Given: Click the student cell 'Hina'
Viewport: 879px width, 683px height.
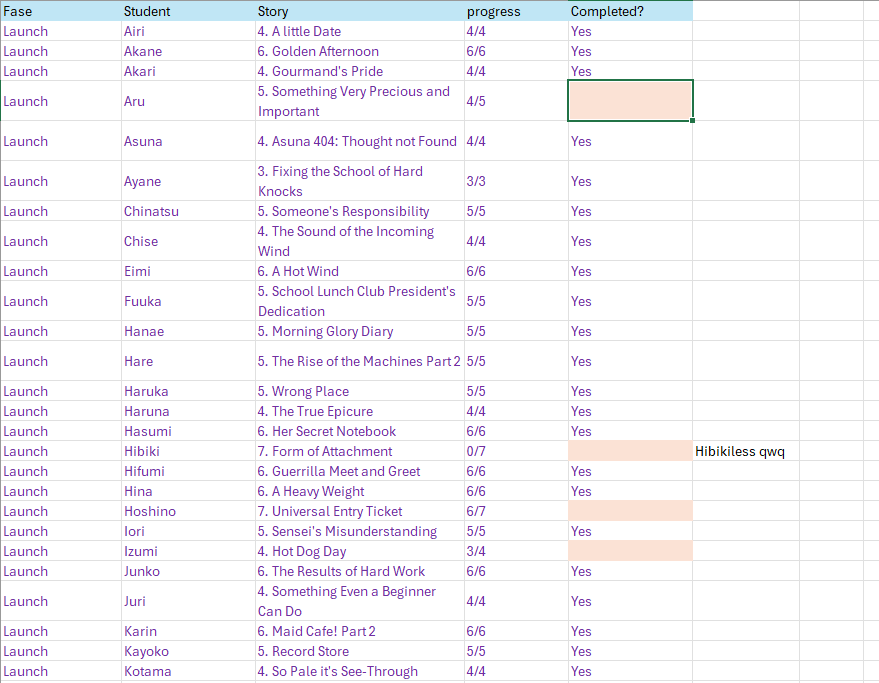Looking at the screenshot, I should point(188,491).
